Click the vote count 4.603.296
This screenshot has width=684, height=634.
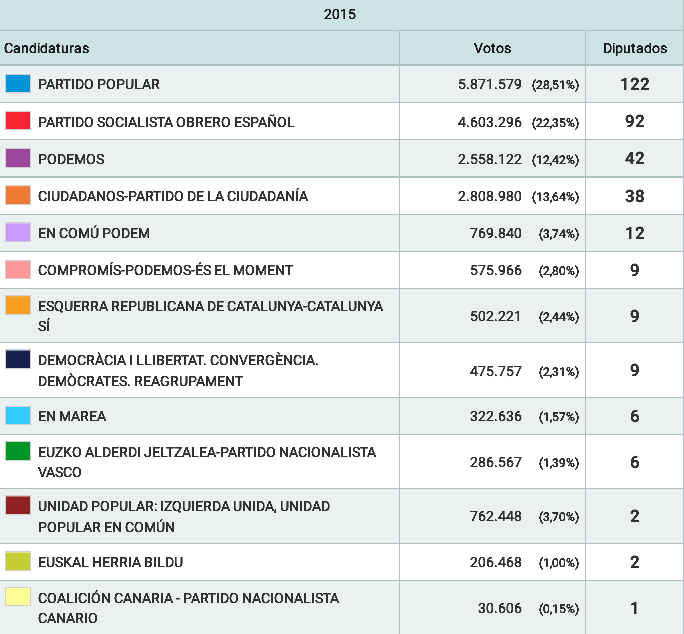(489, 122)
